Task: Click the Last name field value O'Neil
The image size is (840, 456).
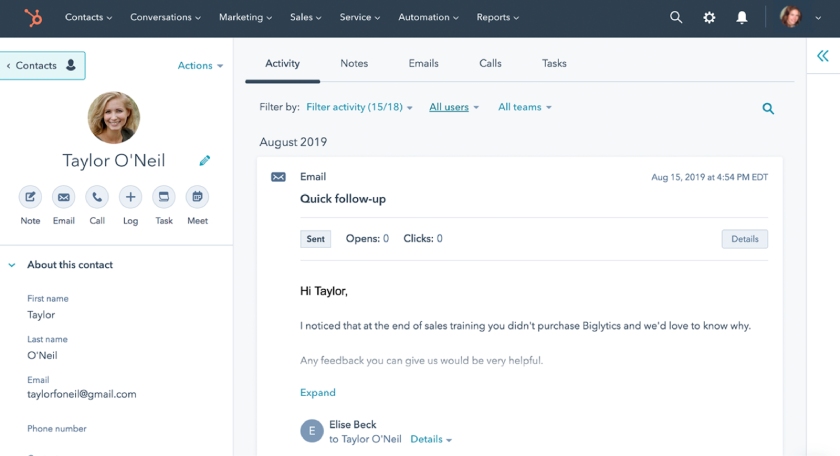Action: point(42,355)
